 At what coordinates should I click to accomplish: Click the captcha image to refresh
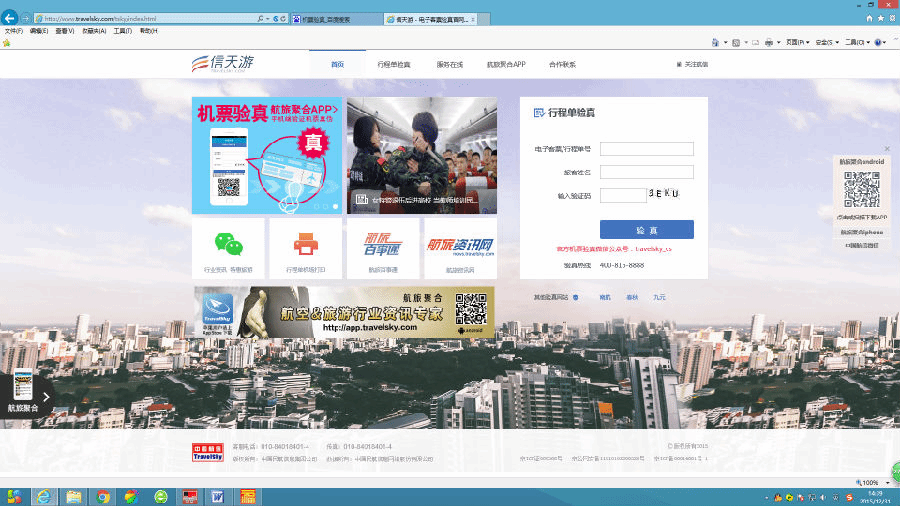coord(664,193)
